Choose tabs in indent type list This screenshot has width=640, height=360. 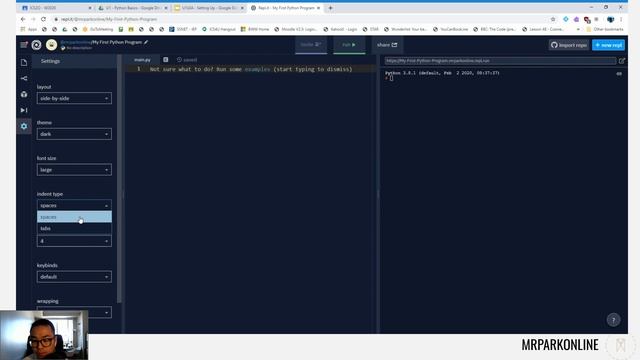pyautogui.click(x=74, y=228)
